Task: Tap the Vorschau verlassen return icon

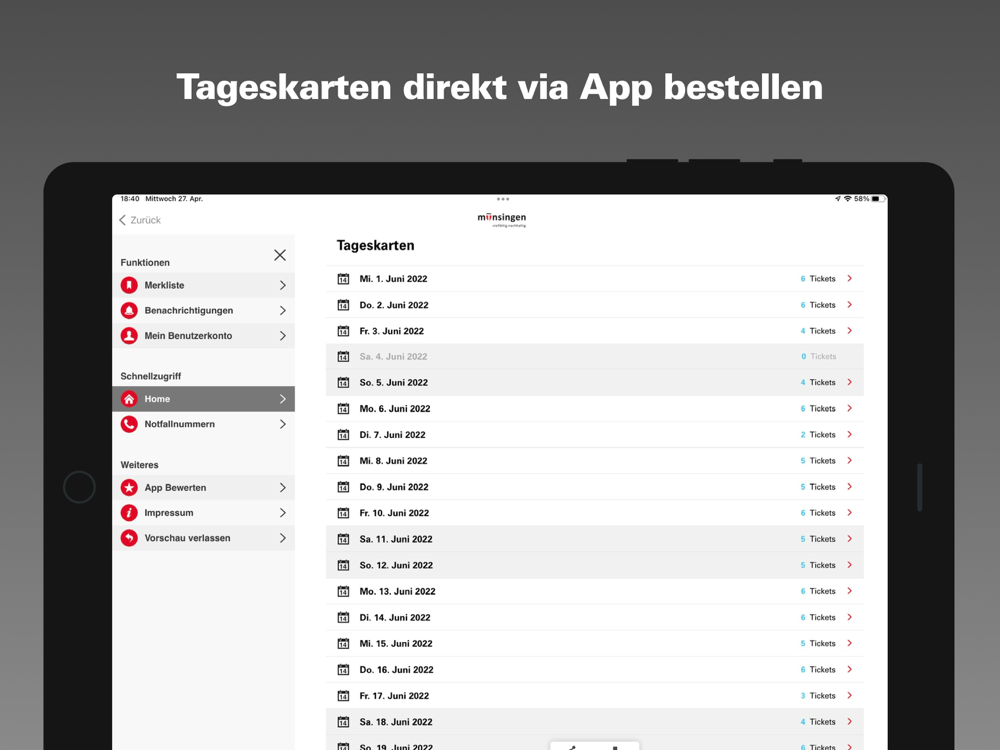Action: point(129,538)
